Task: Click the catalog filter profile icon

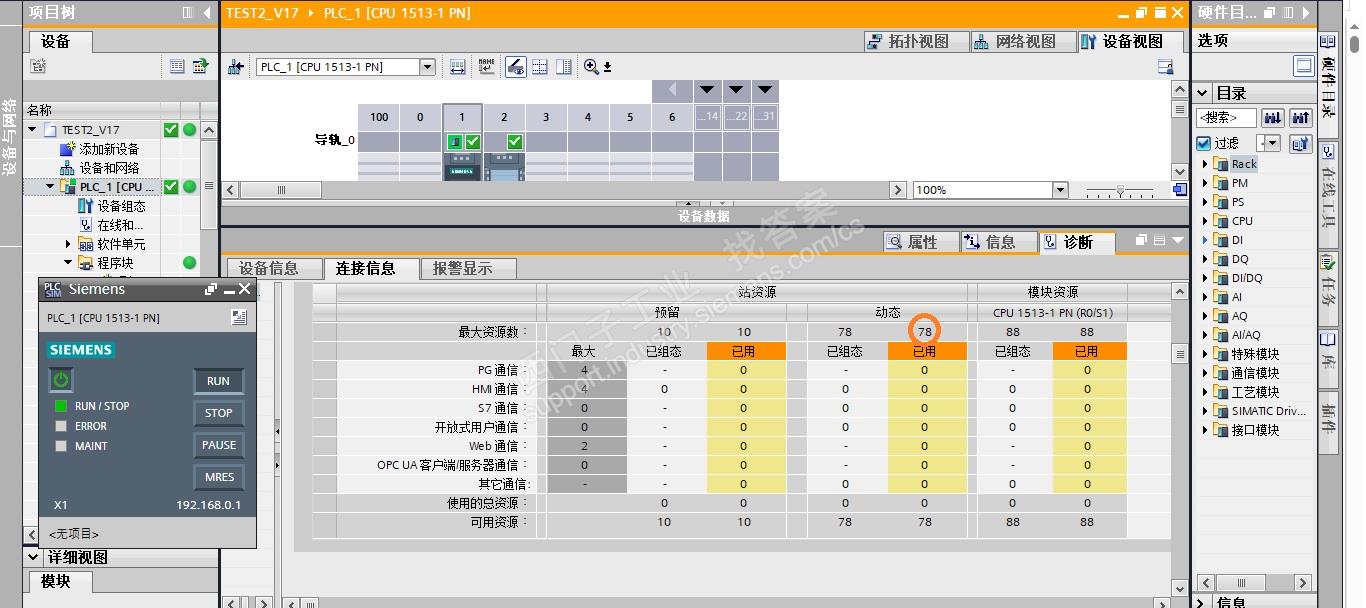Action: [1300, 143]
